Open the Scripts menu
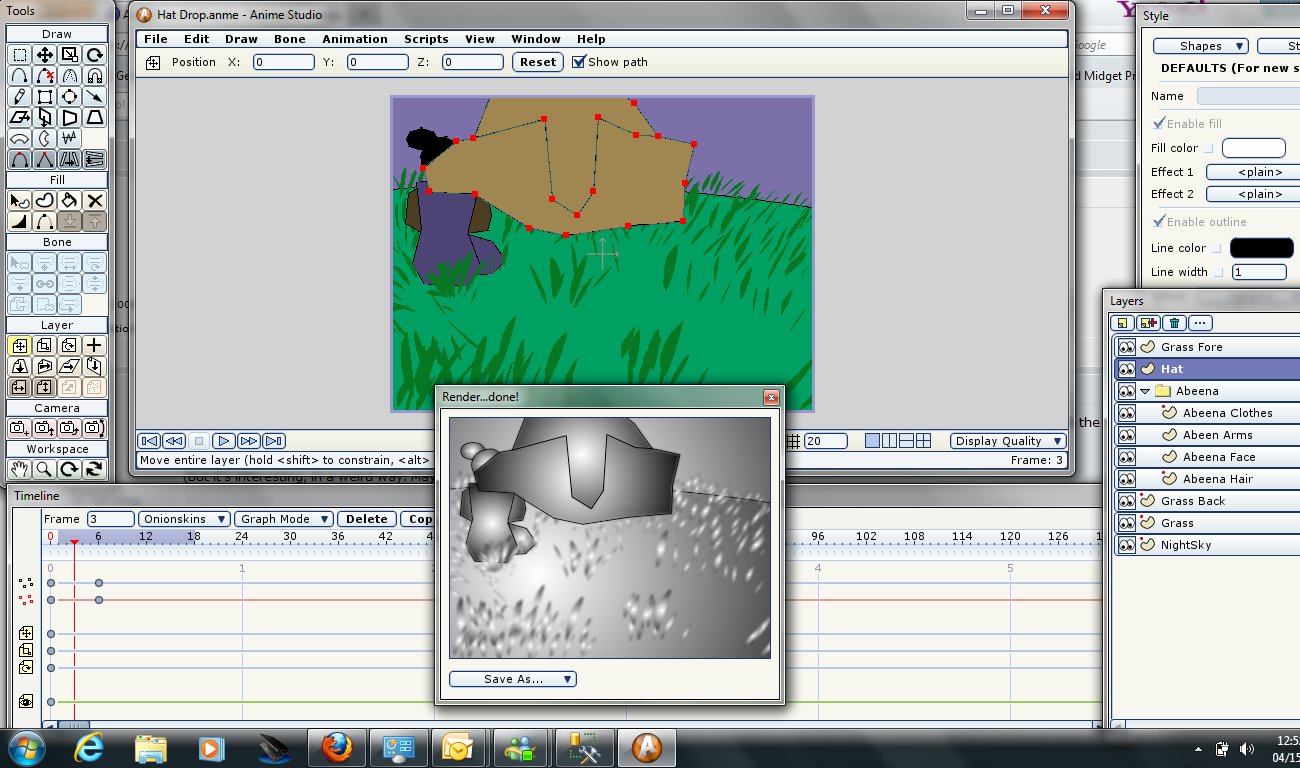Viewport: 1300px width, 768px height. point(426,39)
